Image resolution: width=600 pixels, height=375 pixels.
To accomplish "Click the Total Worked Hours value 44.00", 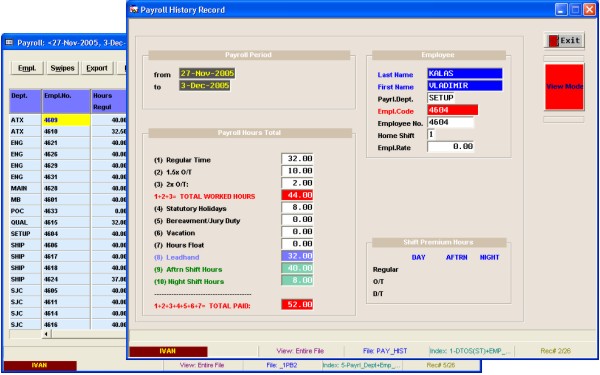I will click(x=297, y=196).
